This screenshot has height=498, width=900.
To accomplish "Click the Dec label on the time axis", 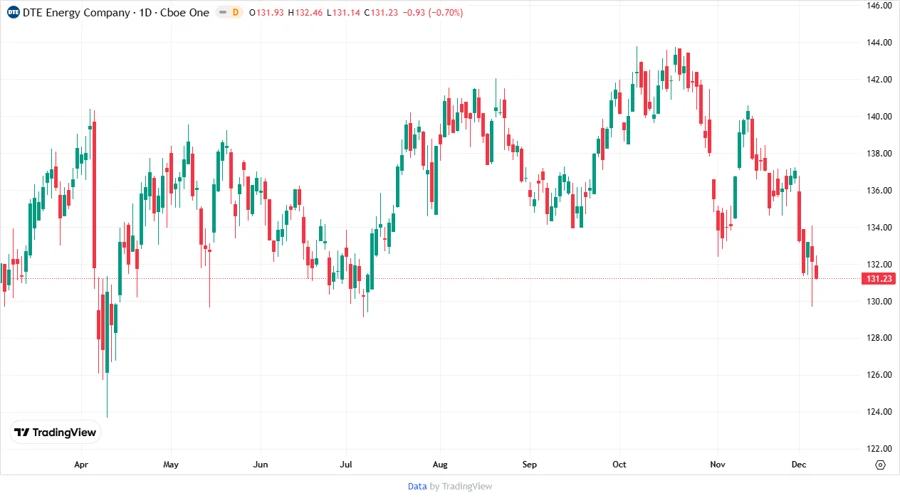I will (798, 465).
